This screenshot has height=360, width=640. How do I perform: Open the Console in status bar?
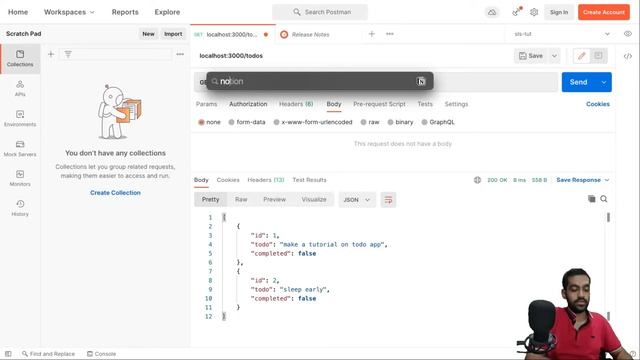coord(102,354)
